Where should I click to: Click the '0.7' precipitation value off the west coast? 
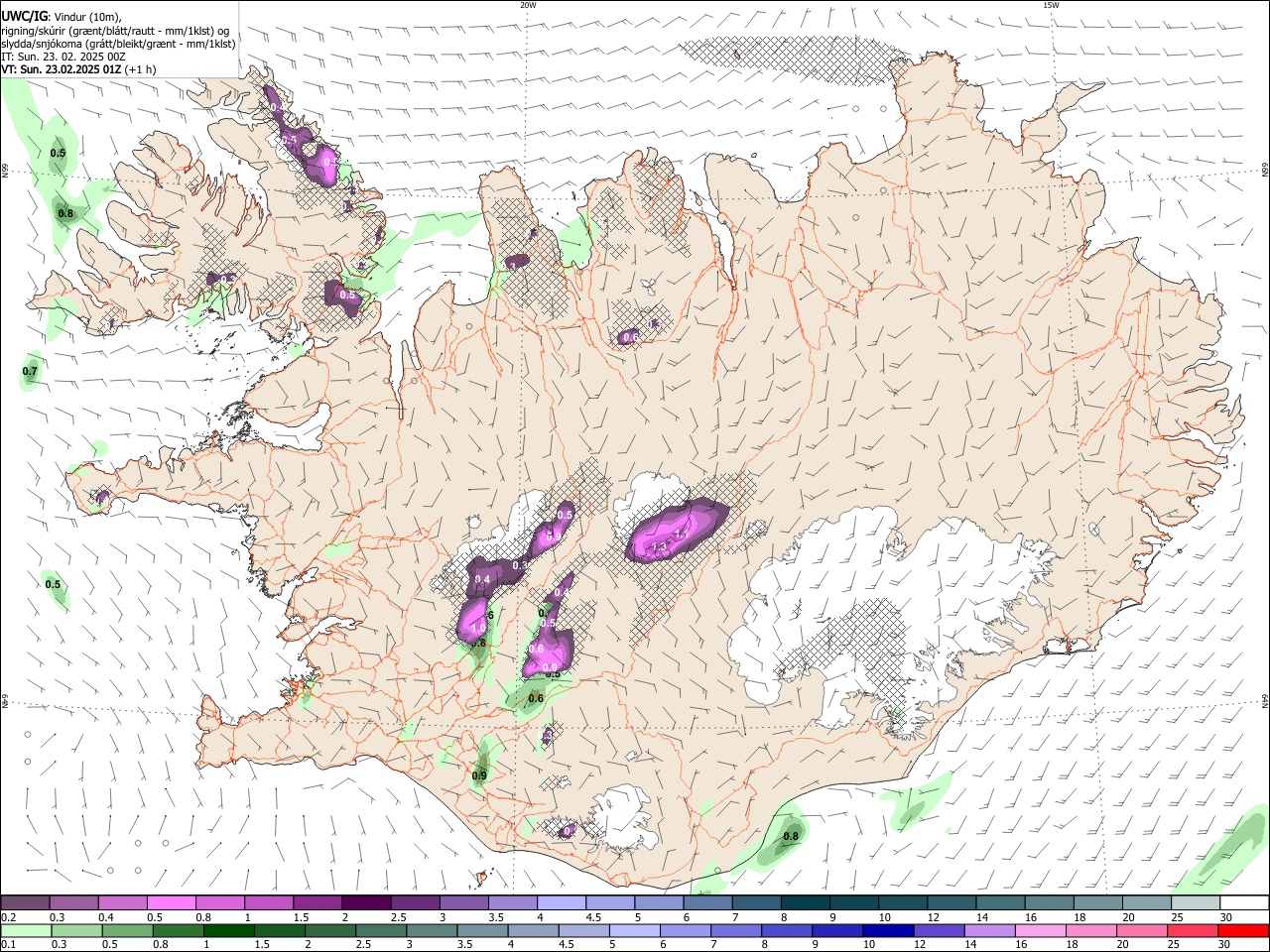pyautogui.click(x=30, y=372)
